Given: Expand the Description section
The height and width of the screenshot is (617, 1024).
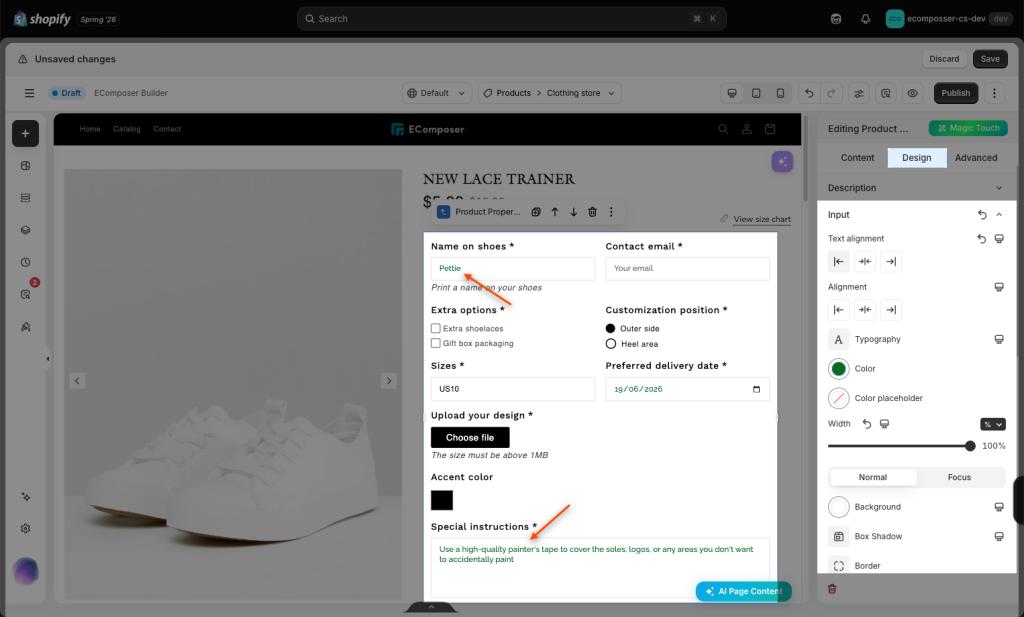Looking at the screenshot, I should click(916, 188).
